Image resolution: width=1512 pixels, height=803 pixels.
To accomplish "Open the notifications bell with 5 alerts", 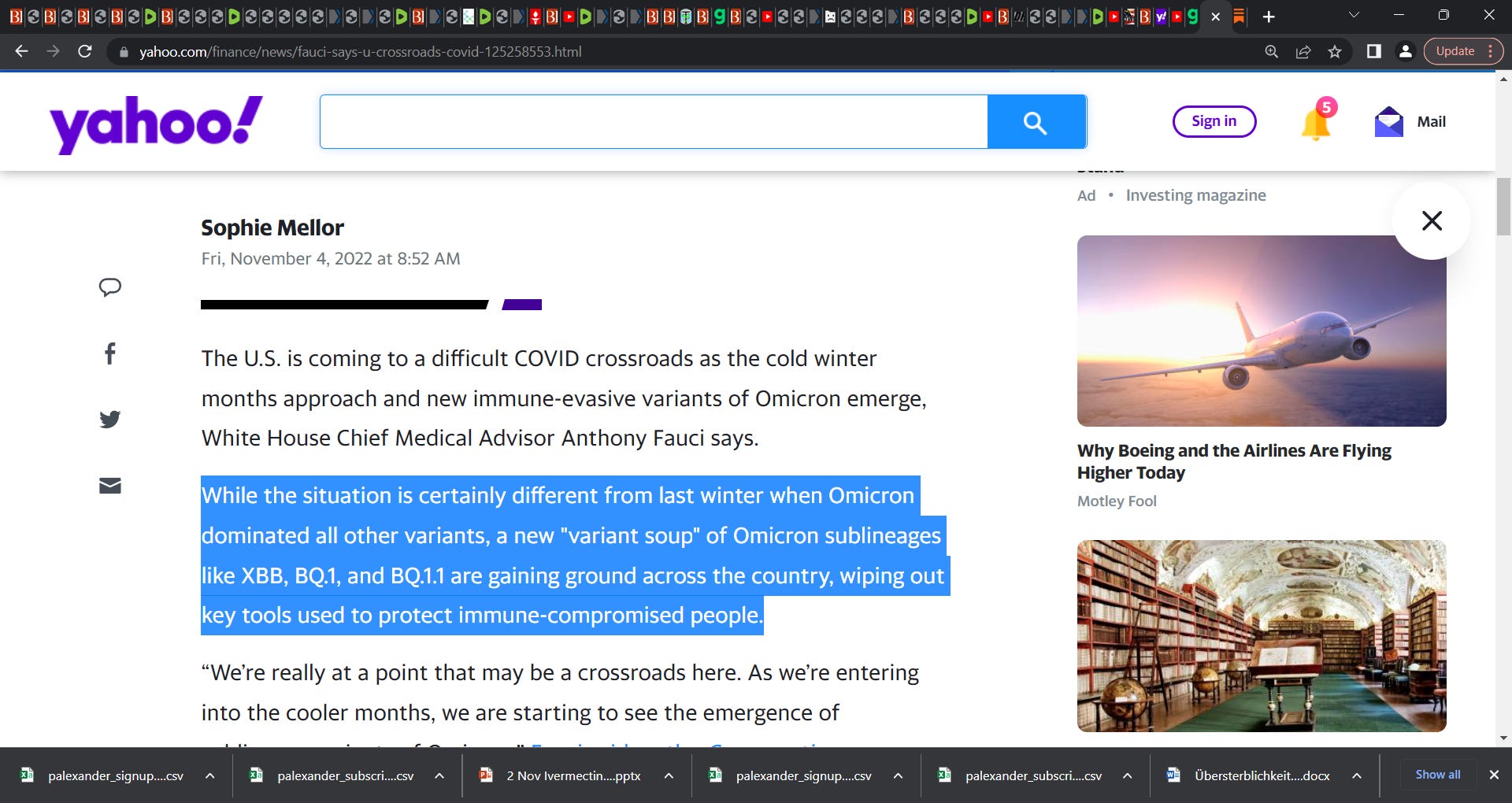I will [x=1317, y=121].
